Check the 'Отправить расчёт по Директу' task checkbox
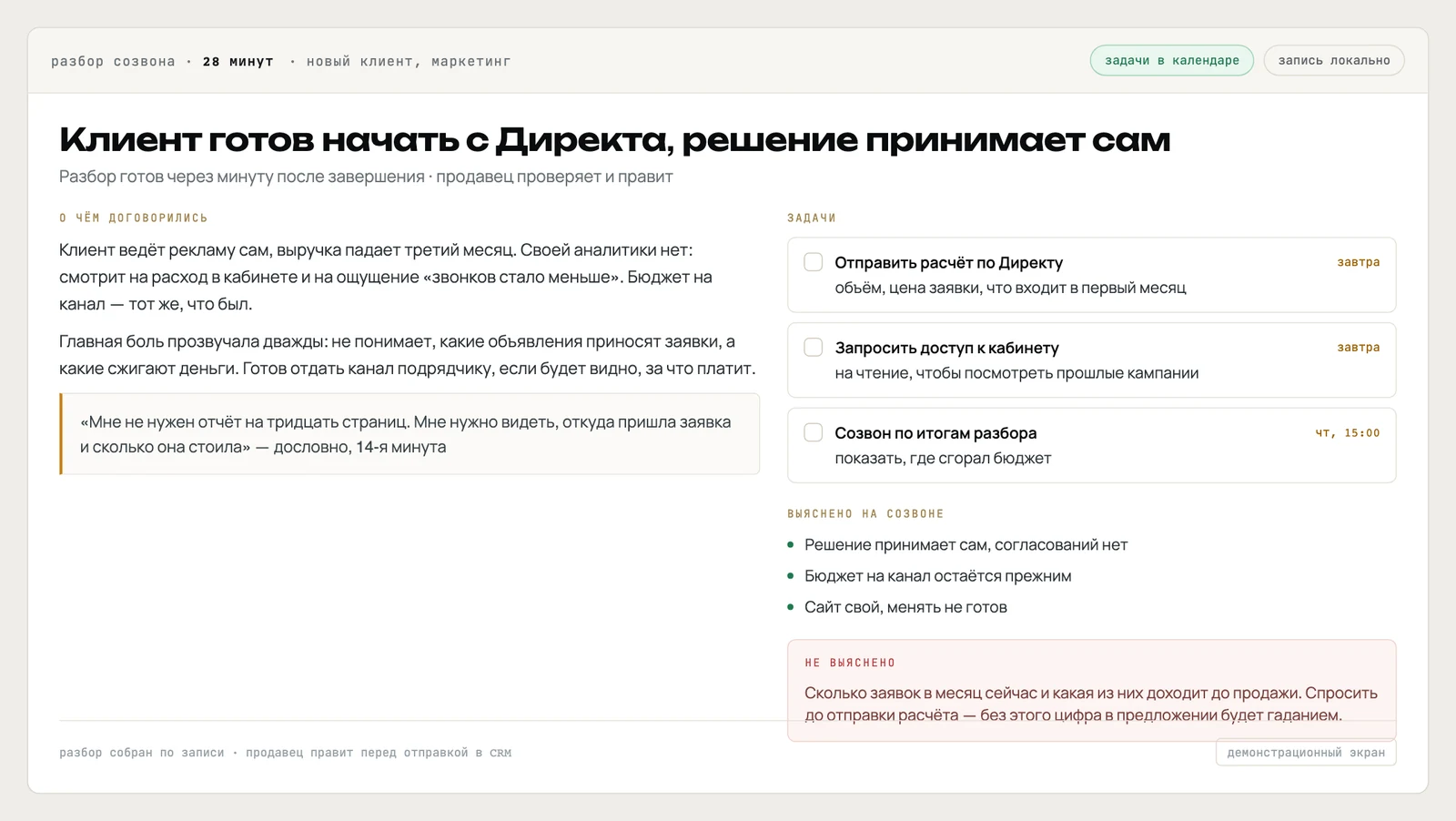The image size is (1456, 821). (814, 262)
